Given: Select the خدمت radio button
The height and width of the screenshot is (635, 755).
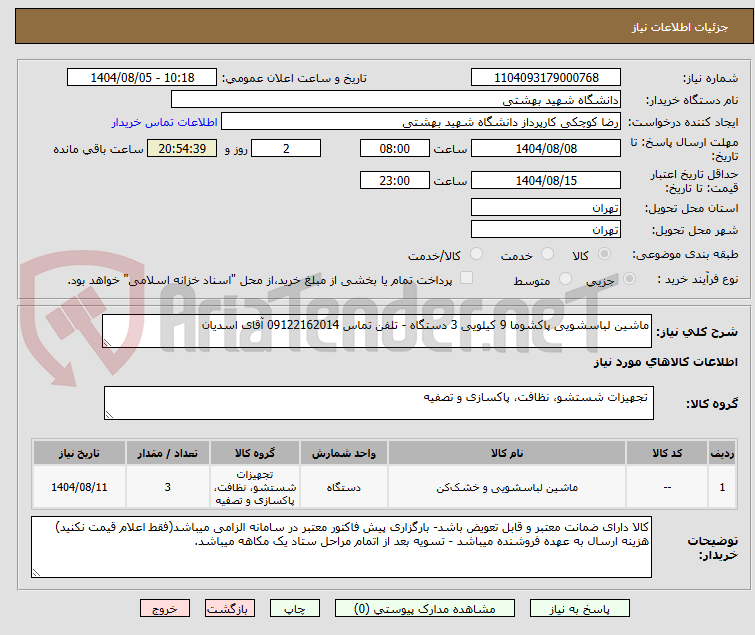Looking at the screenshot, I should (547, 254).
